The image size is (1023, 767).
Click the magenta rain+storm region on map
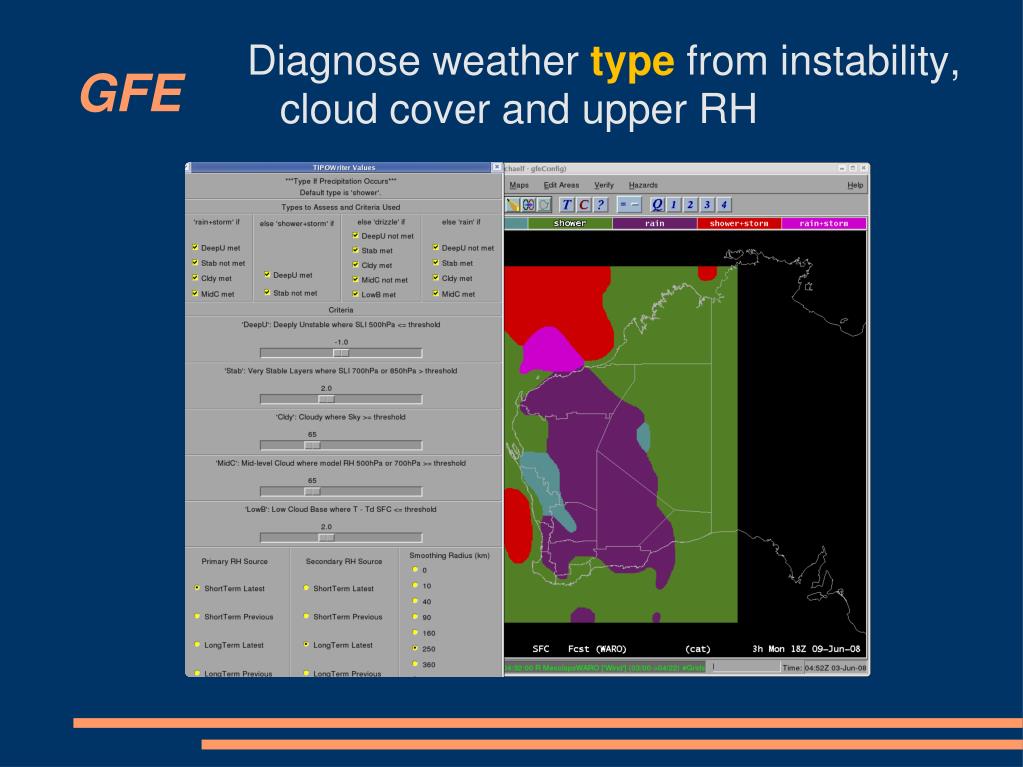point(552,351)
